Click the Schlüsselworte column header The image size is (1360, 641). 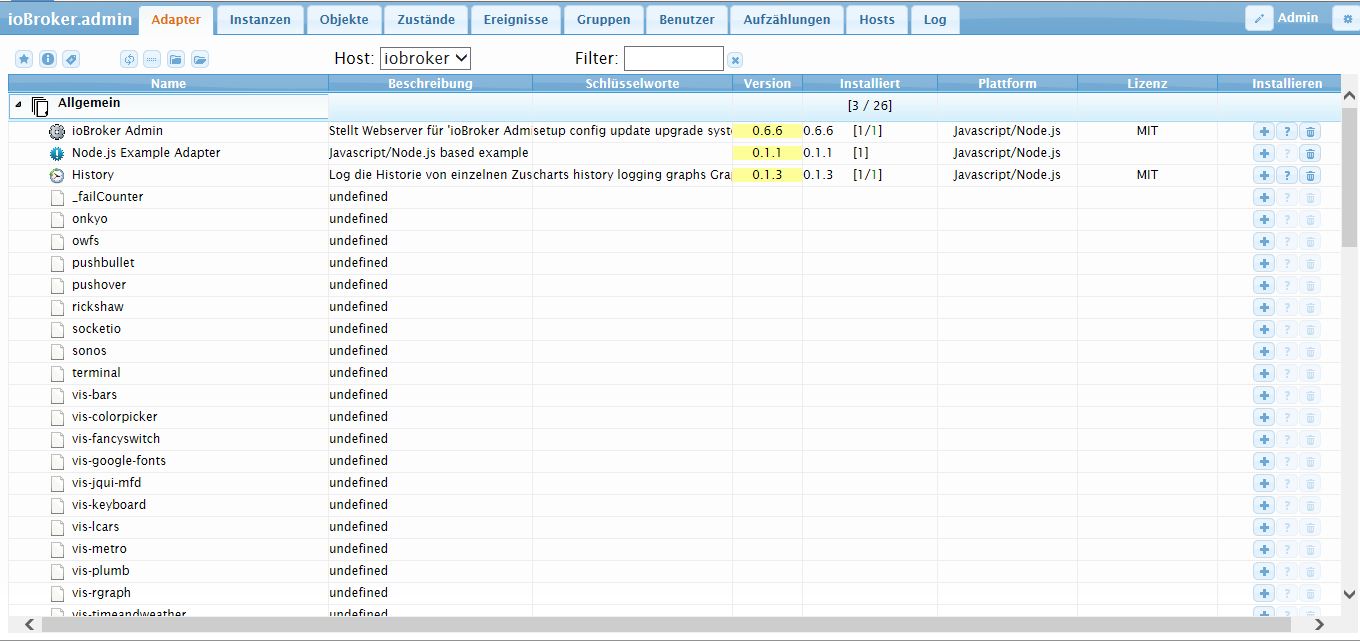coord(632,83)
